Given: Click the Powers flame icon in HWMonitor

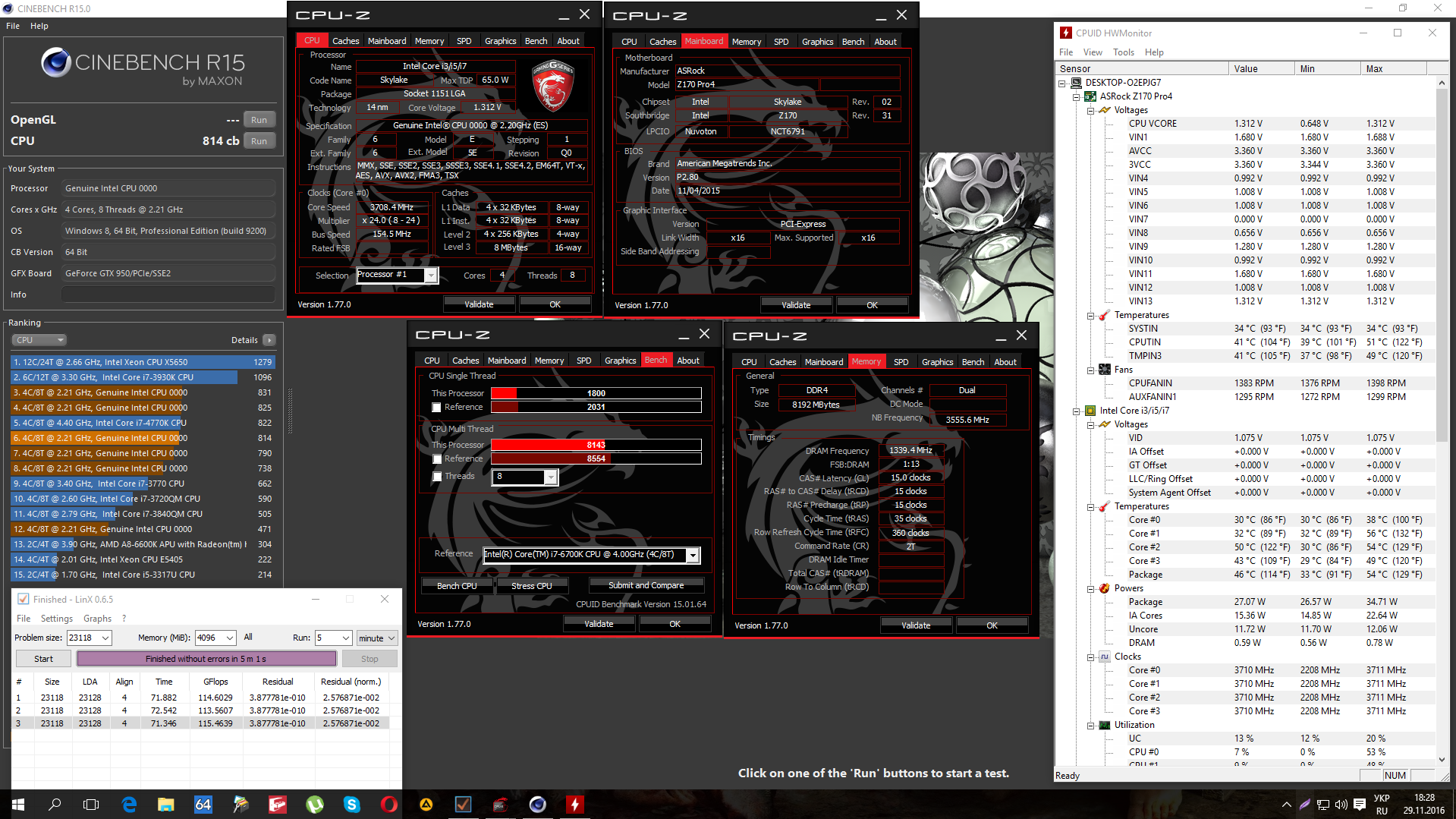Looking at the screenshot, I should coord(1105,588).
